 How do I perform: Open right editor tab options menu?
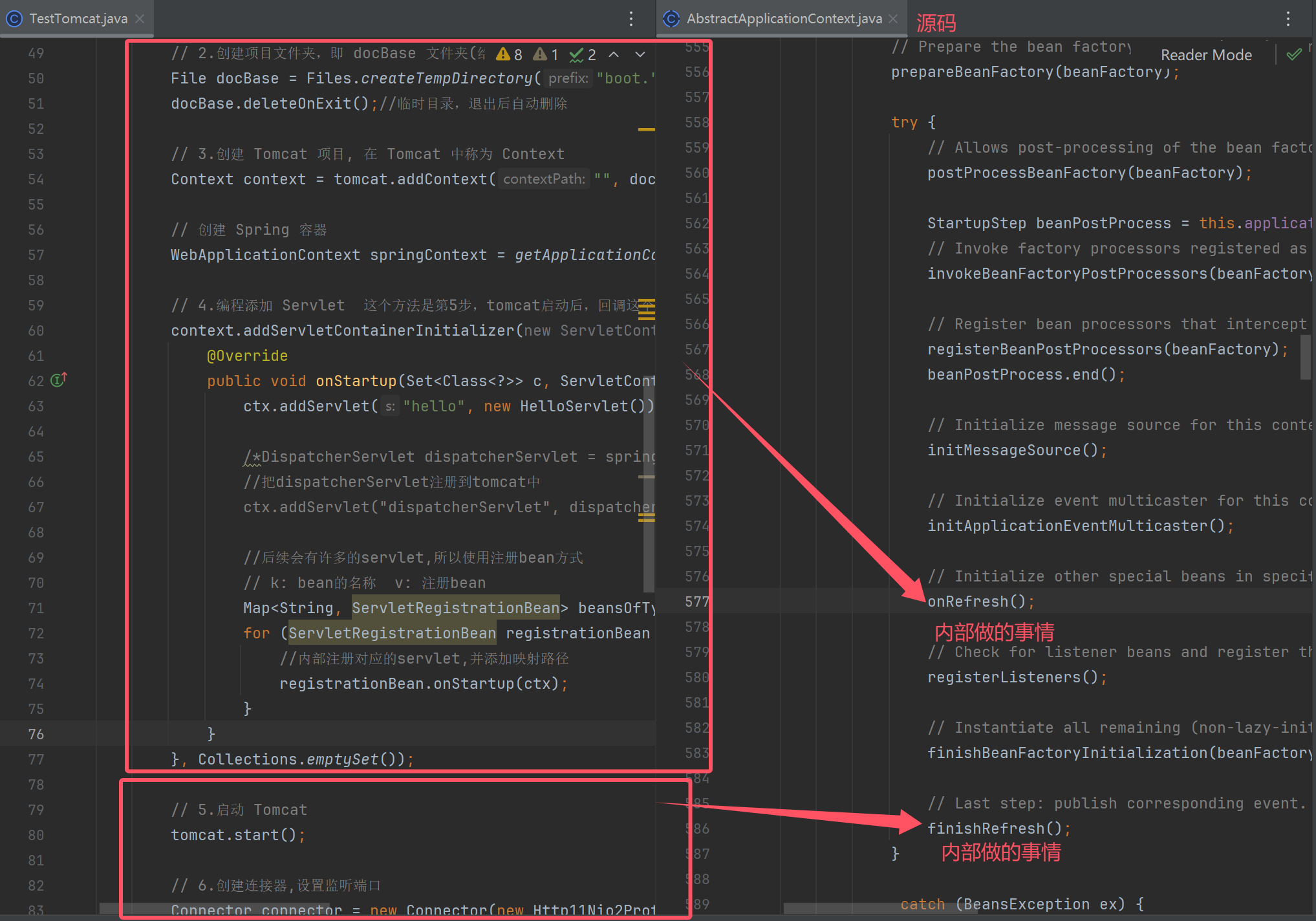click(1288, 19)
